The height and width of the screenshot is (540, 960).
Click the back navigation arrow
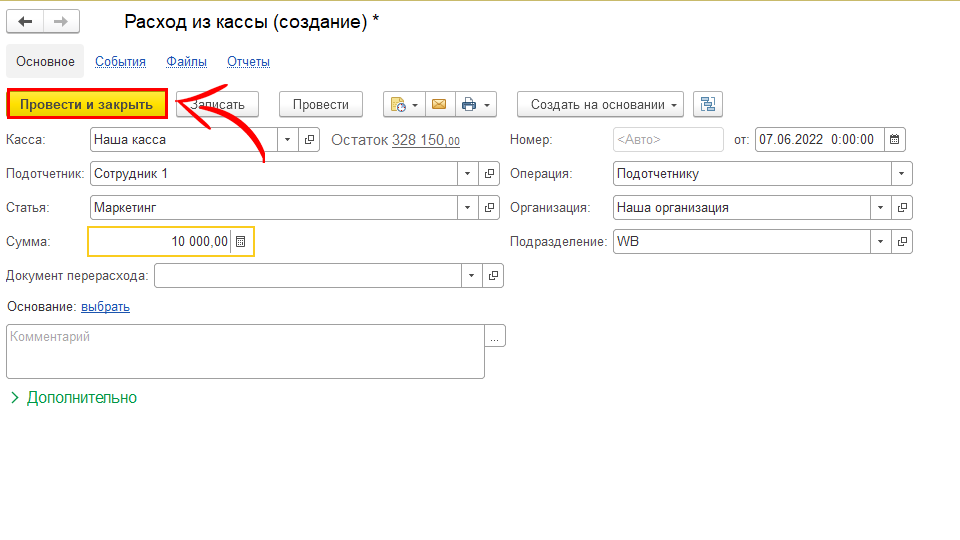(26, 21)
